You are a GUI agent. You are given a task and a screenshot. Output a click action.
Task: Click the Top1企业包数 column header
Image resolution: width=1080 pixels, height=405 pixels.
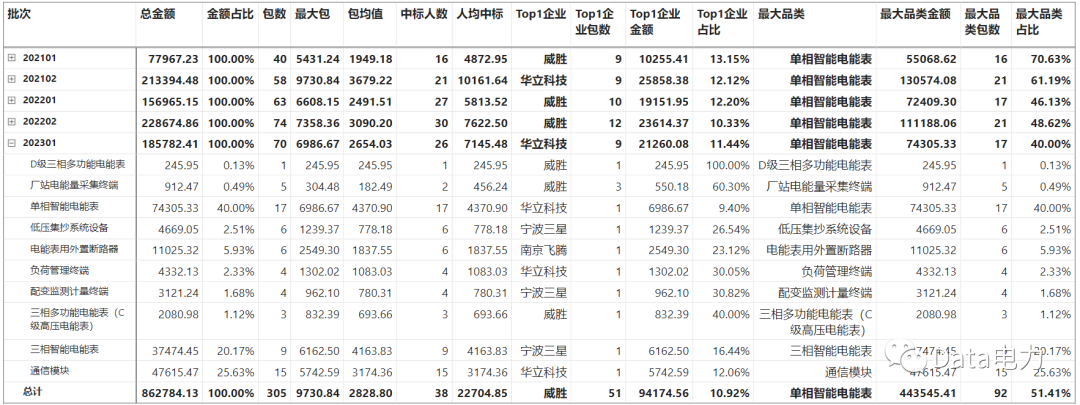596,22
